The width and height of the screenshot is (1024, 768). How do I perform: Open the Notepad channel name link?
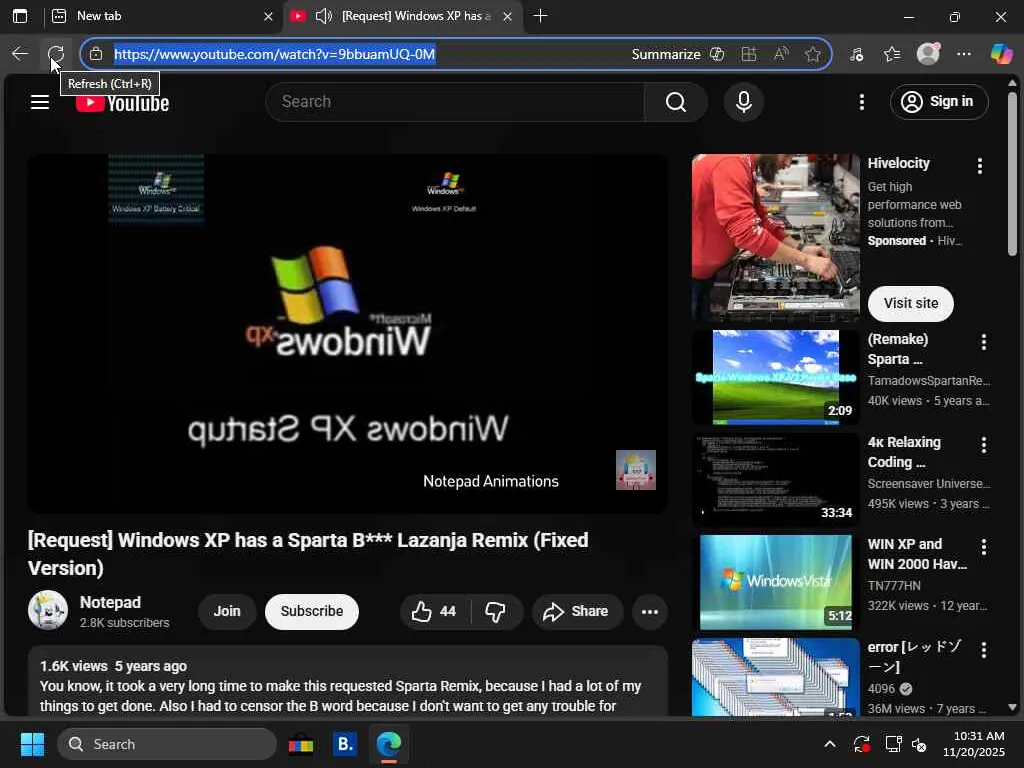pos(110,602)
